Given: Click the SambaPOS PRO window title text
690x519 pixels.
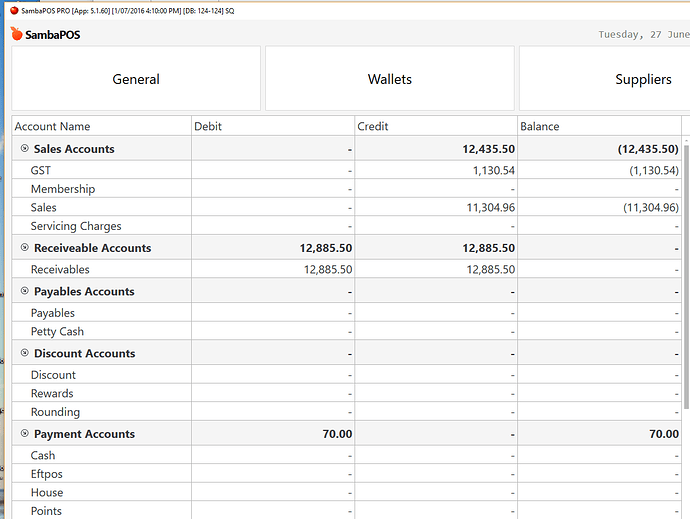Looking at the screenshot, I should (x=128, y=11).
